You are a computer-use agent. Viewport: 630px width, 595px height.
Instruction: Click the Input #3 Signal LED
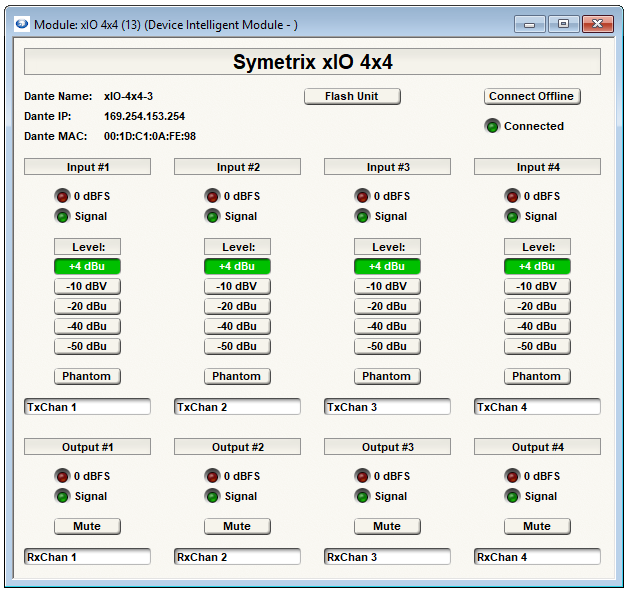(x=362, y=217)
